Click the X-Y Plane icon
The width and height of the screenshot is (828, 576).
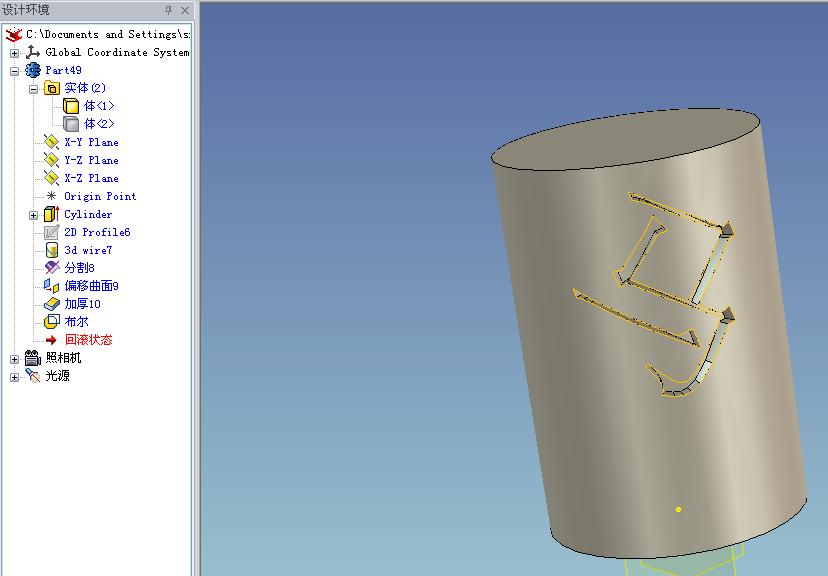[51, 142]
